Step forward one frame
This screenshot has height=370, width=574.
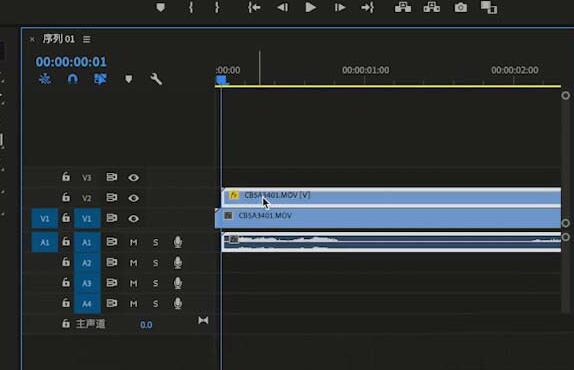tap(340, 7)
